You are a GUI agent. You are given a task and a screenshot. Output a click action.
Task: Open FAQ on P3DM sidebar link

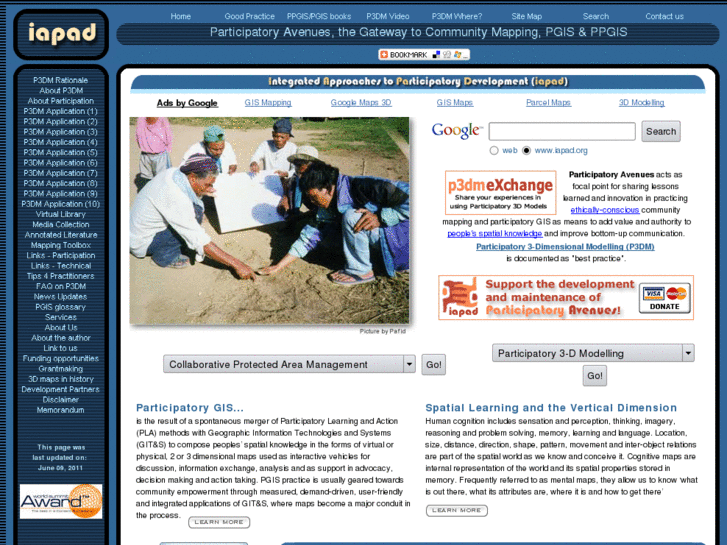click(61, 286)
